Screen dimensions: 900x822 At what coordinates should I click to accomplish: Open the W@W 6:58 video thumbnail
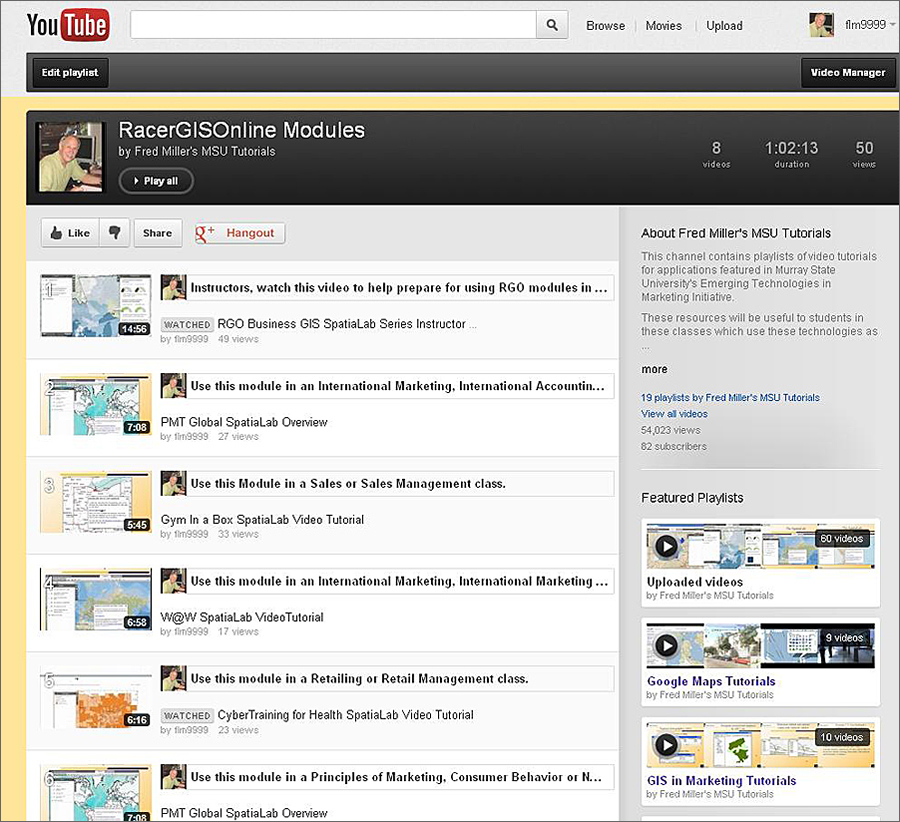(96, 599)
